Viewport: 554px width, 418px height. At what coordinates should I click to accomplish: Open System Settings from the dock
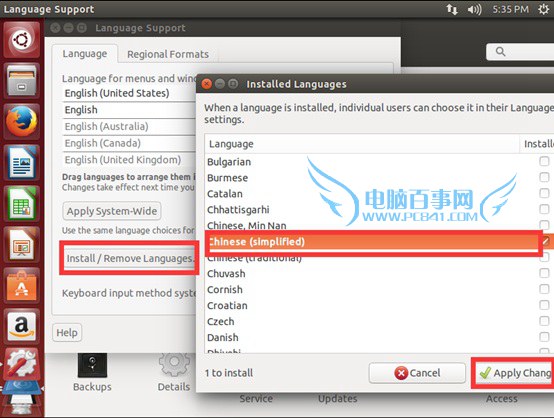pyautogui.click(x=22, y=364)
